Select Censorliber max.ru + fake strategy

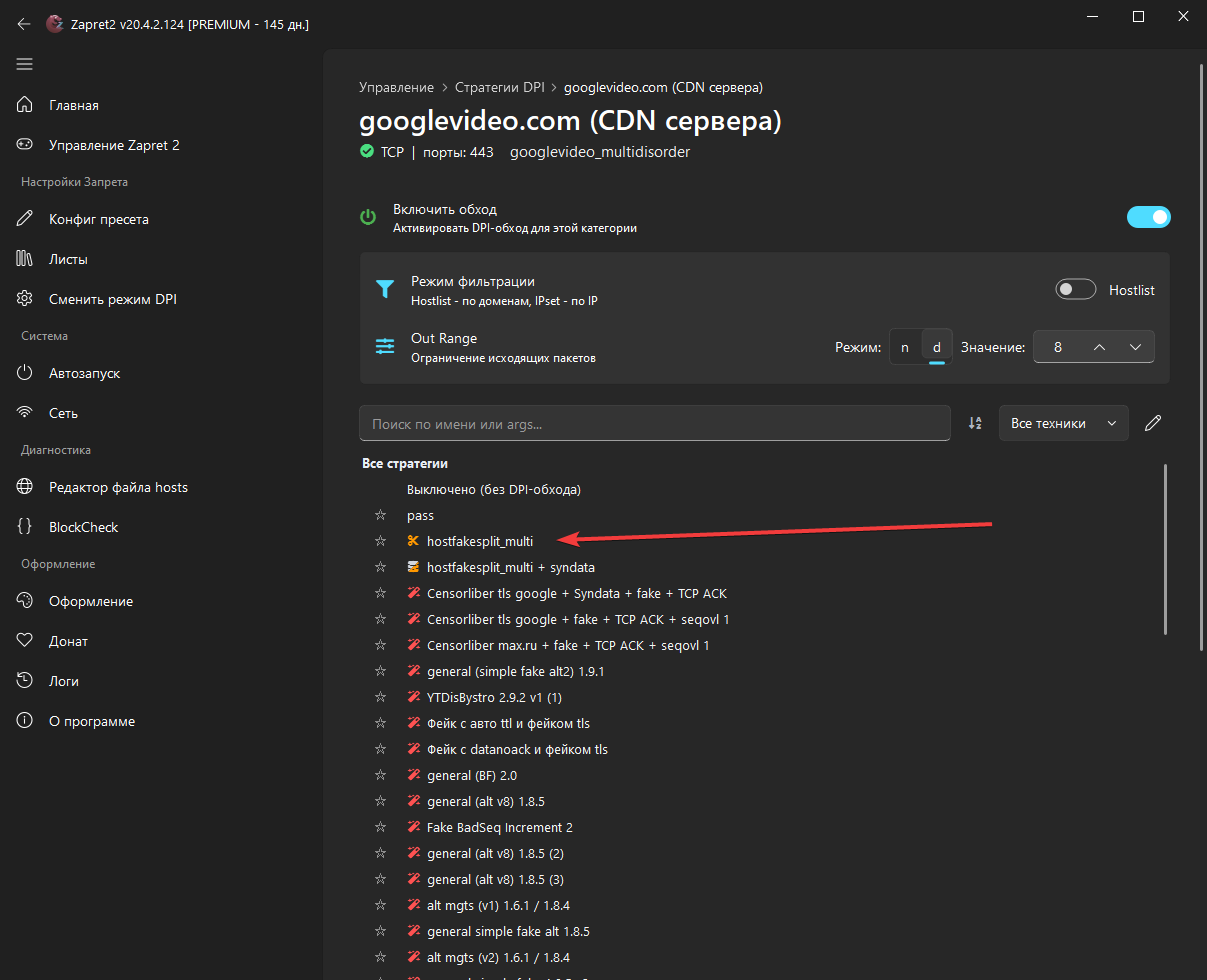pyautogui.click(x=568, y=645)
